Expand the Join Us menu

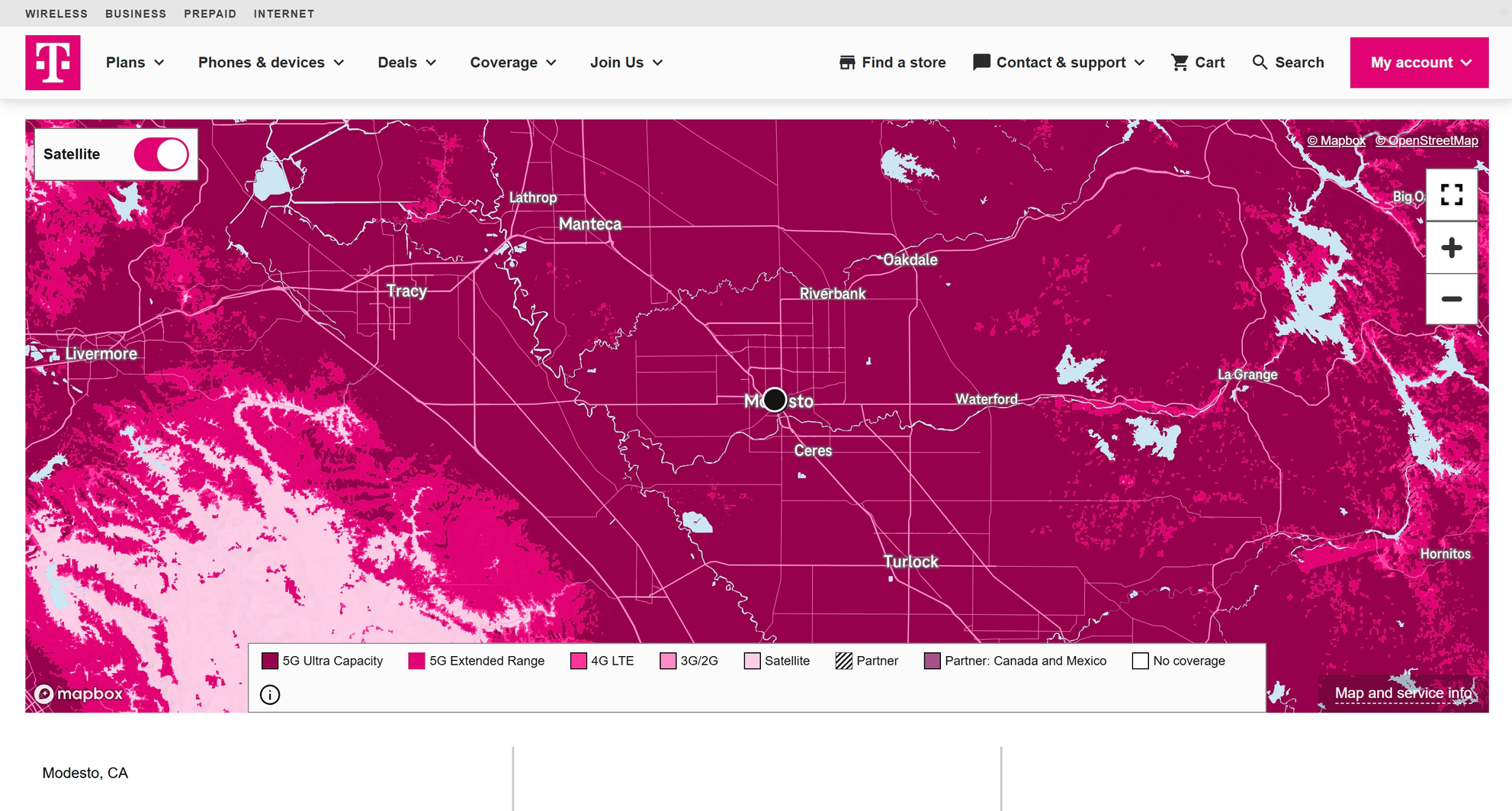(626, 63)
